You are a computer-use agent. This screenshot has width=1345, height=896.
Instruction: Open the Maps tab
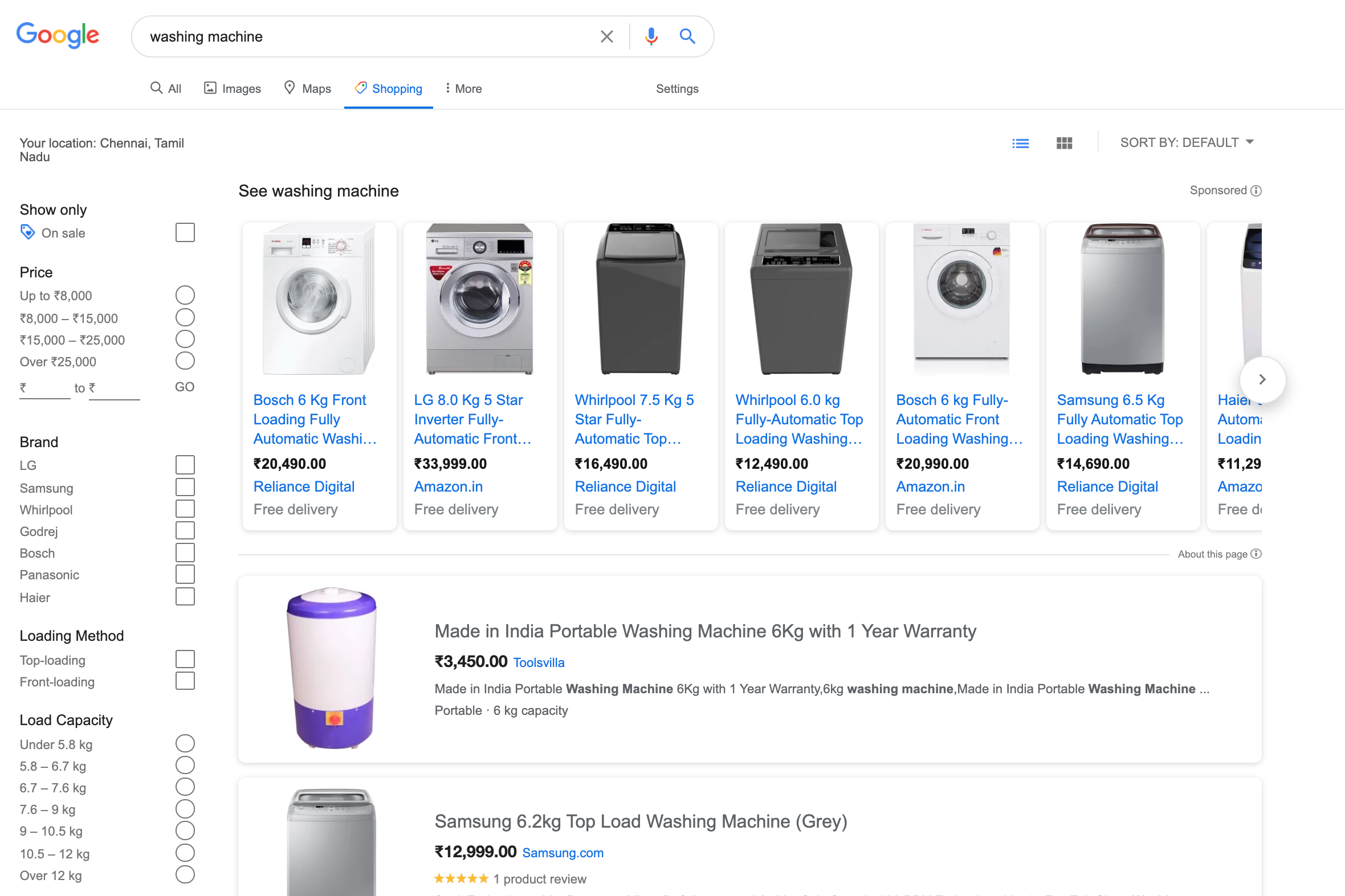(x=308, y=88)
